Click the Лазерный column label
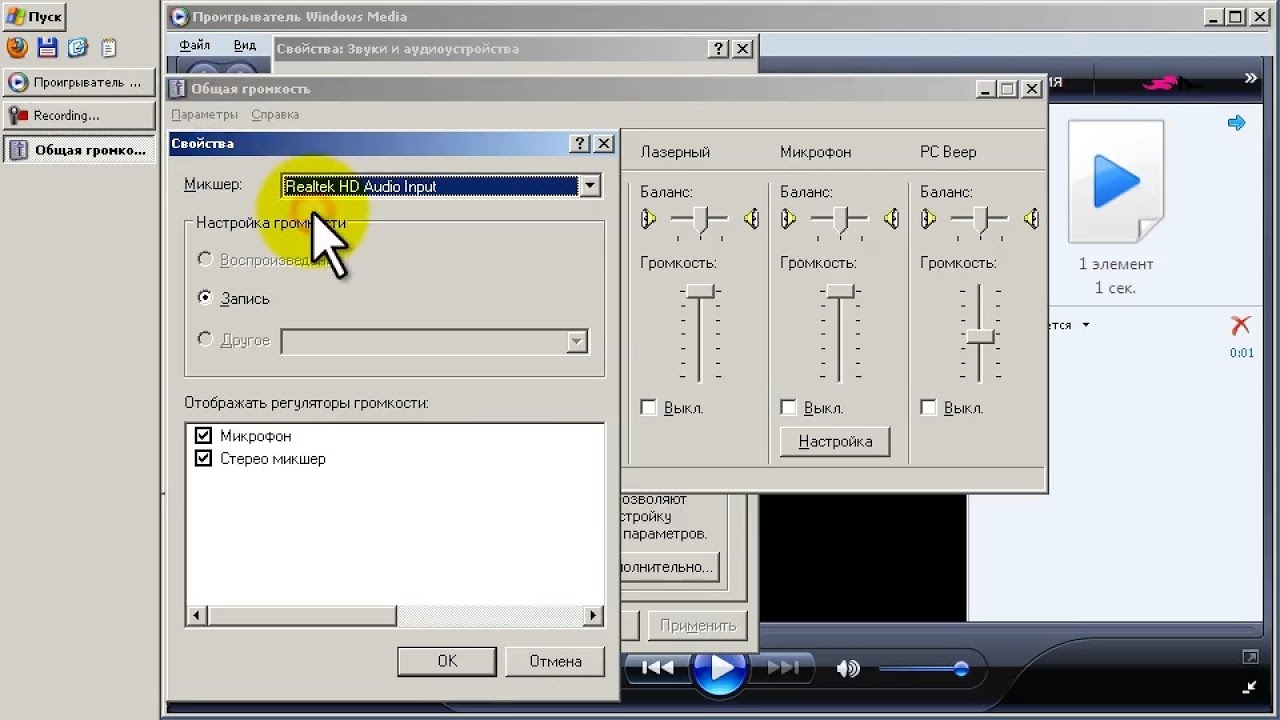 (x=675, y=152)
